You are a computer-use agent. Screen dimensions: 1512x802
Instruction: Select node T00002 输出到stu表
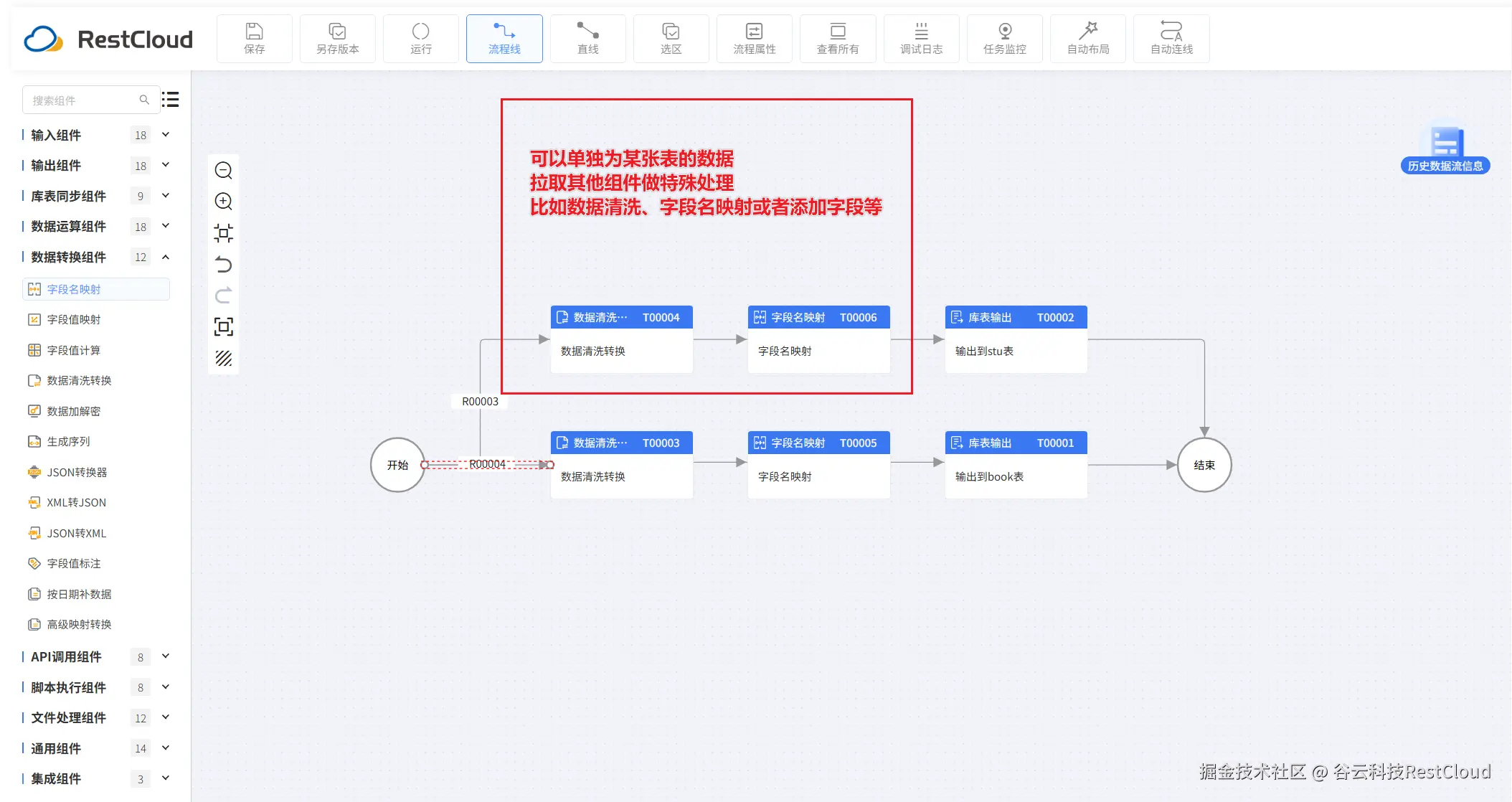click(1016, 339)
